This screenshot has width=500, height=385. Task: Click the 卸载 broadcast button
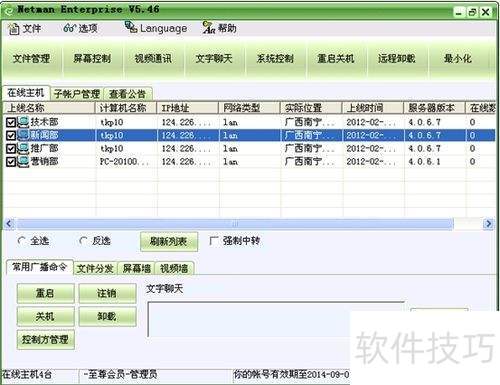107,316
